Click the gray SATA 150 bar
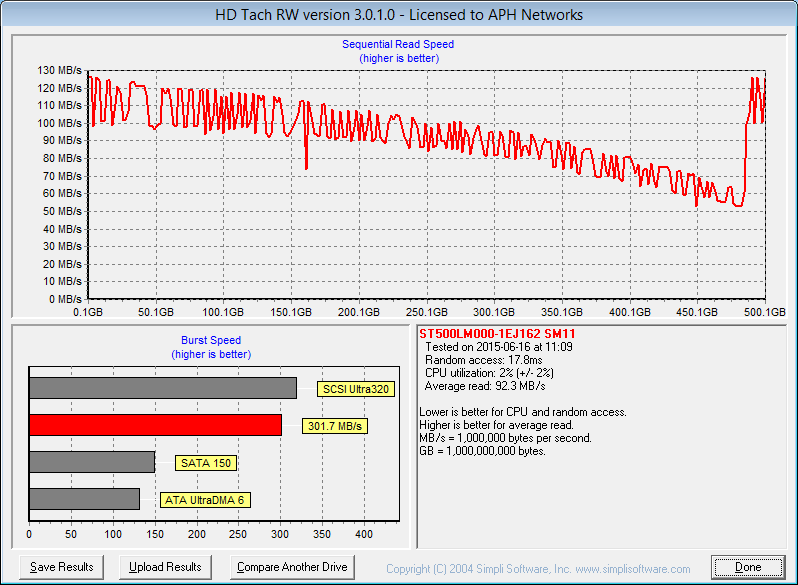 coord(91,462)
